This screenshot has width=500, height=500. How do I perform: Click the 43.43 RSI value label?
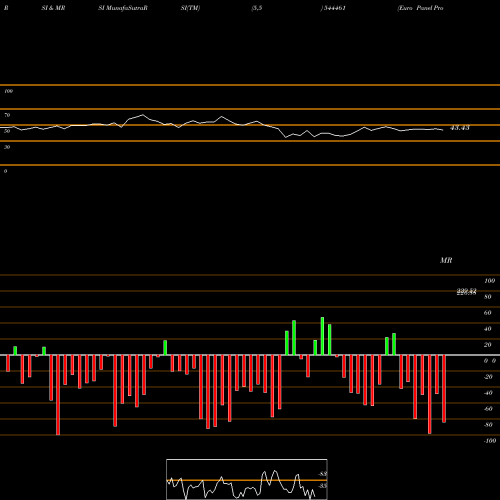click(460, 128)
